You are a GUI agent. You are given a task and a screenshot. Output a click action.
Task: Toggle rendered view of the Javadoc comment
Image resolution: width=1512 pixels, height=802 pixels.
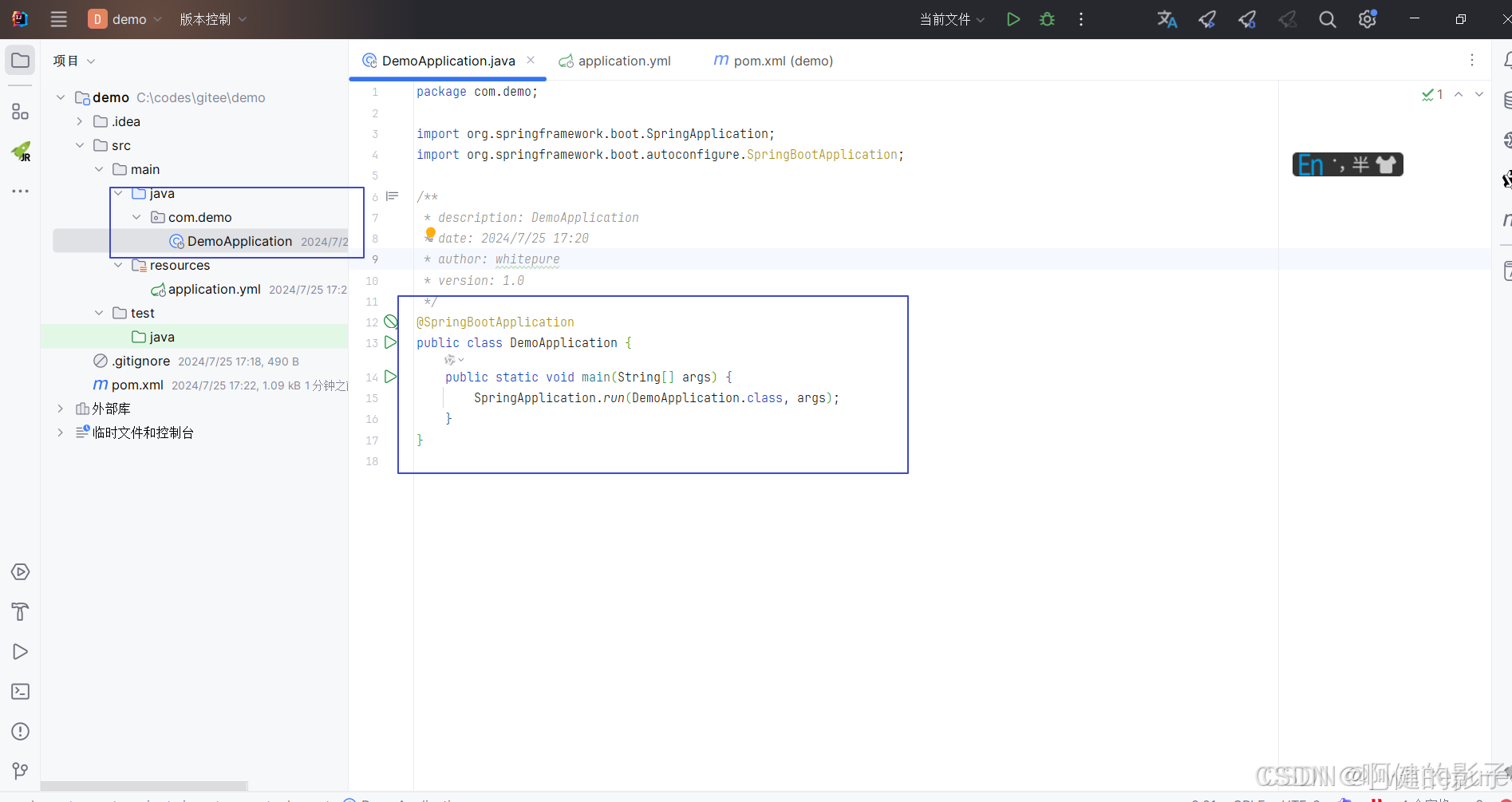pyautogui.click(x=393, y=196)
